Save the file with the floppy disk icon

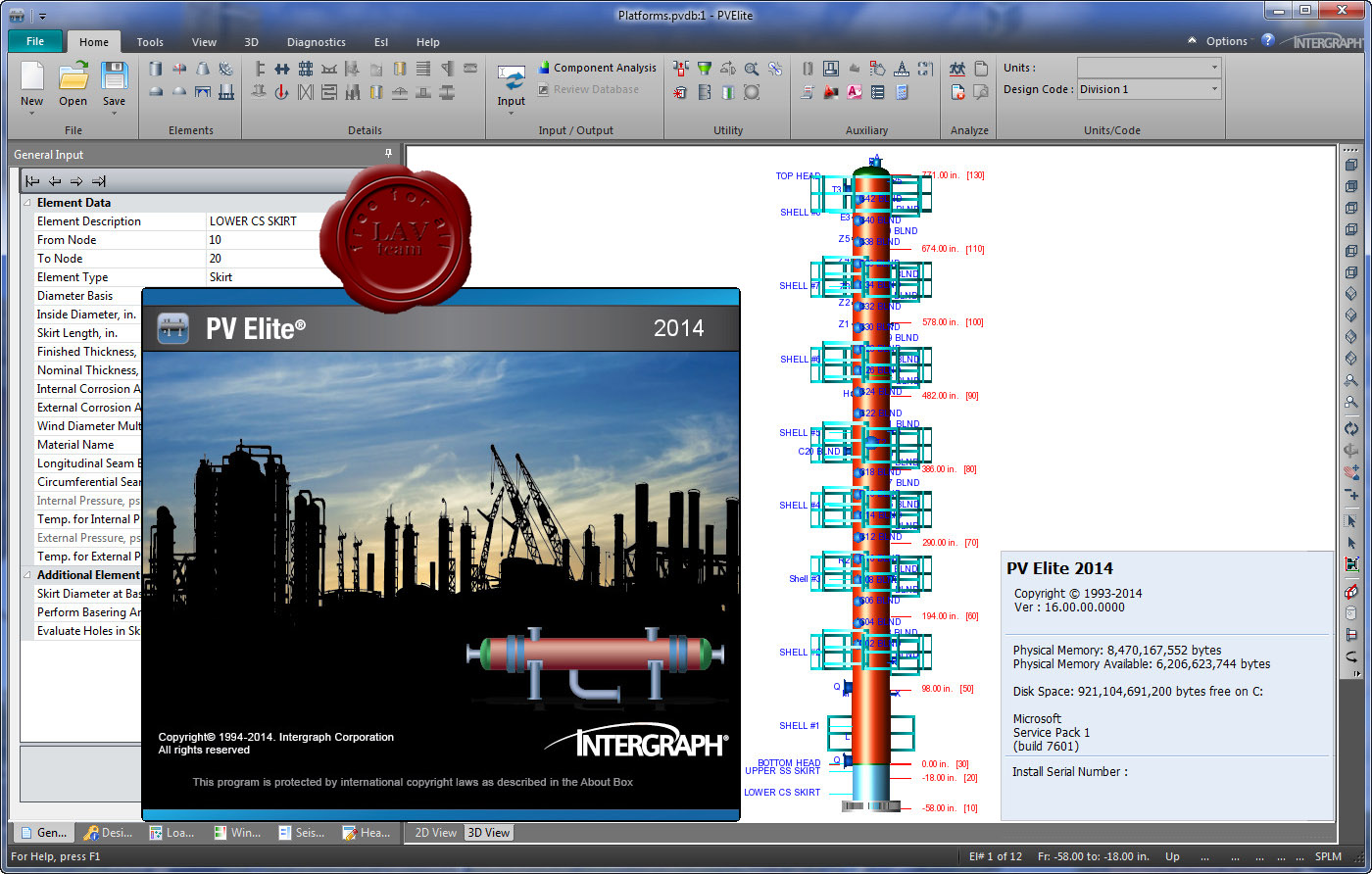114,76
